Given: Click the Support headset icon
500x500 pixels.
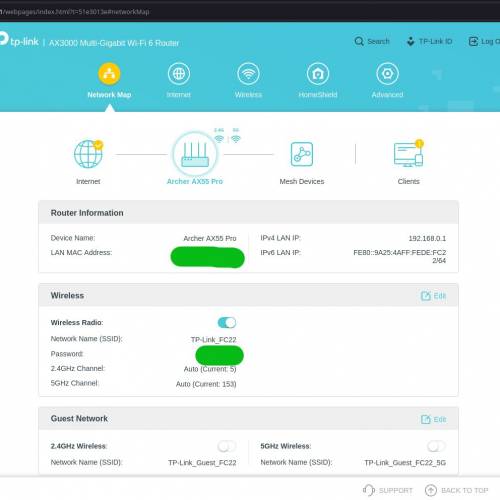Looking at the screenshot, I should [369, 490].
